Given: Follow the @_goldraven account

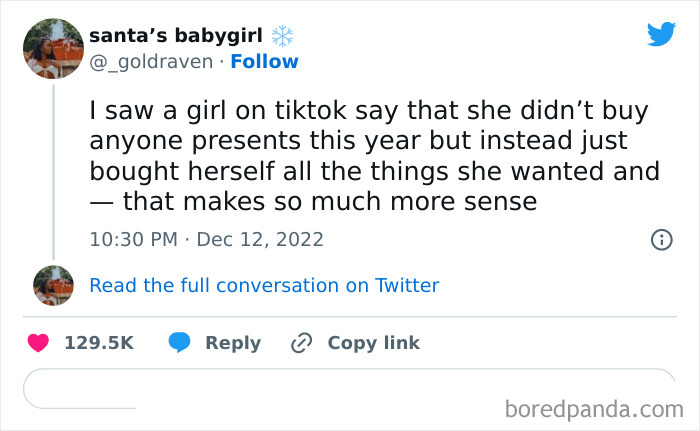Looking at the screenshot, I should point(265,62).
